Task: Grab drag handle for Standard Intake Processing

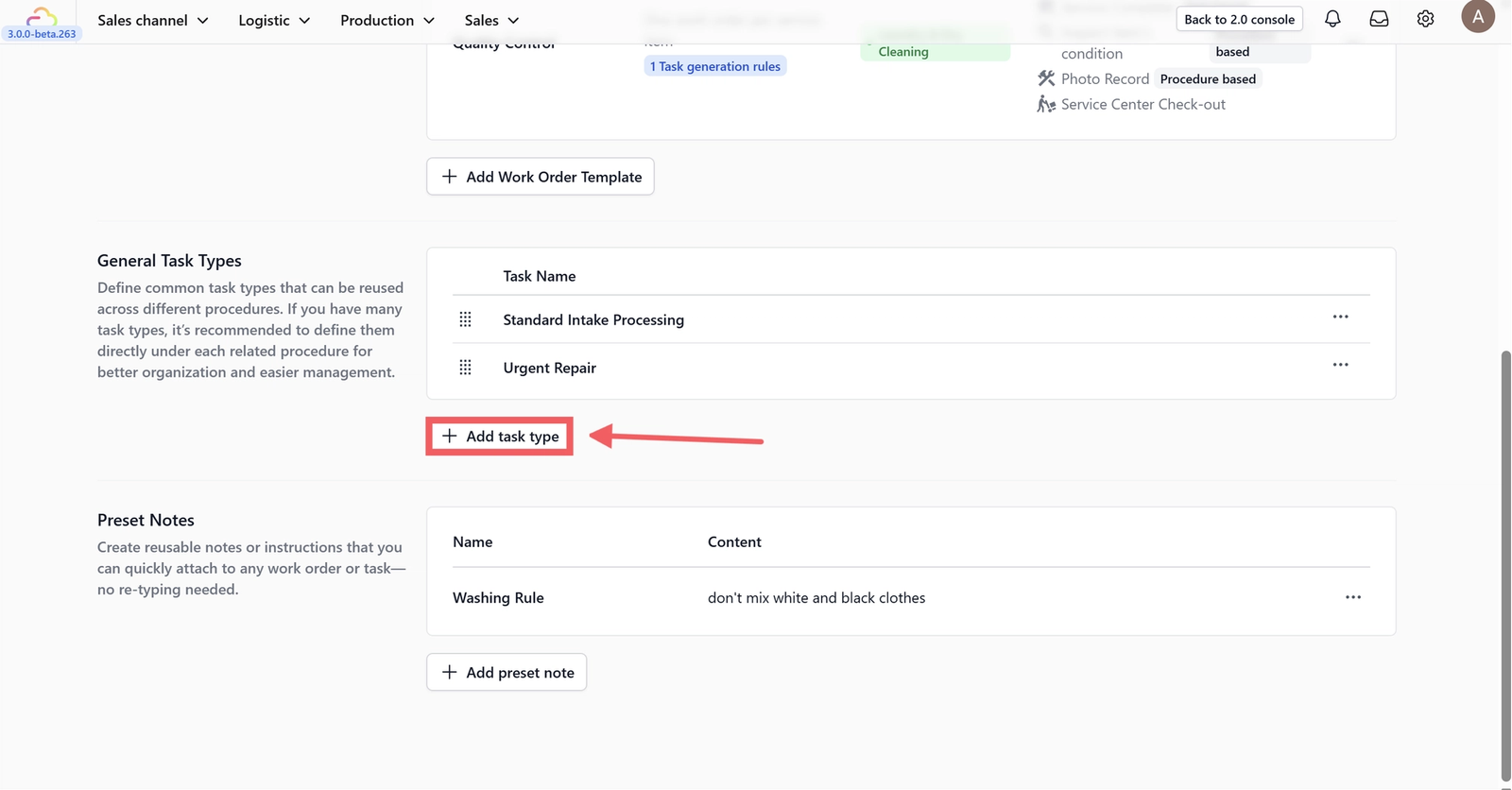Action: pyautogui.click(x=465, y=319)
